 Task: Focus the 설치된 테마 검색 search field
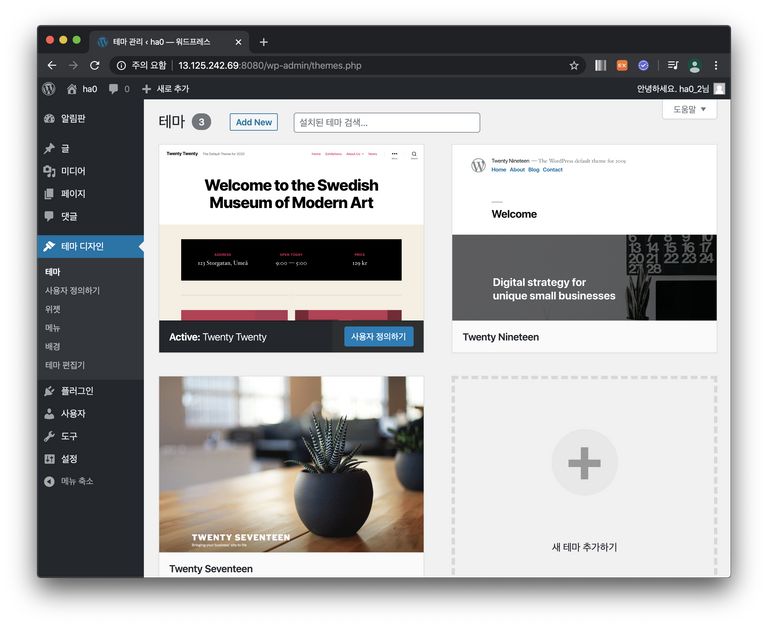386,122
